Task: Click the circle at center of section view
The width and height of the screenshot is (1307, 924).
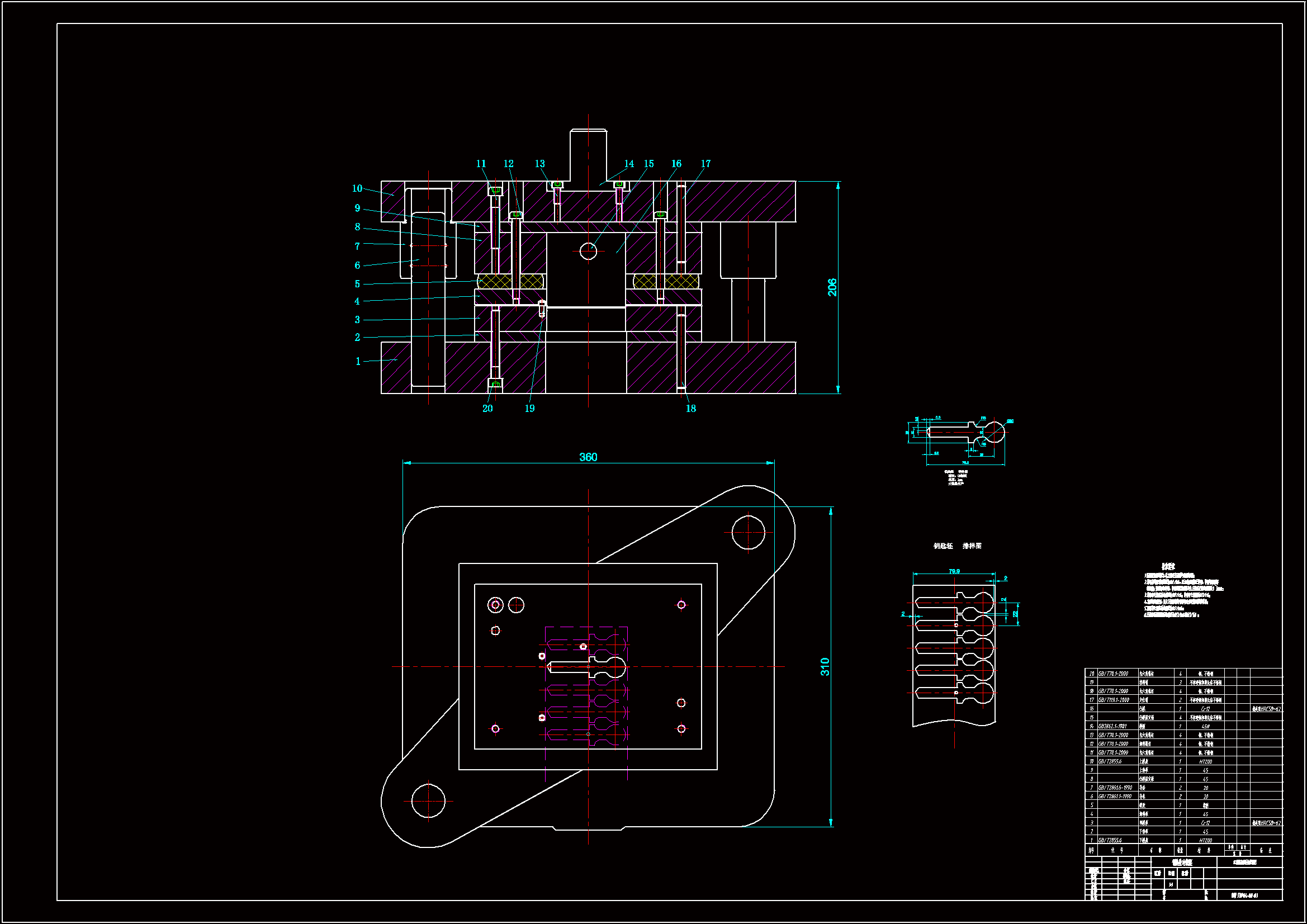Action: click(x=588, y=251)
